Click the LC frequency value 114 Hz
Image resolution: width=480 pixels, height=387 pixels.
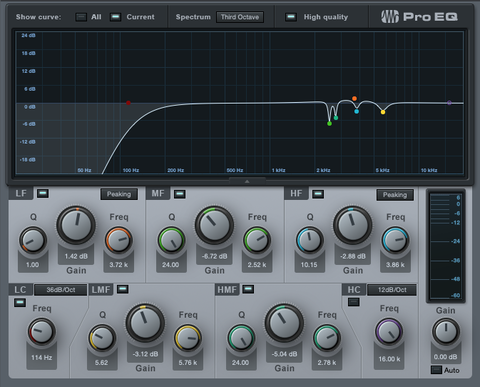tap(42, 357)
